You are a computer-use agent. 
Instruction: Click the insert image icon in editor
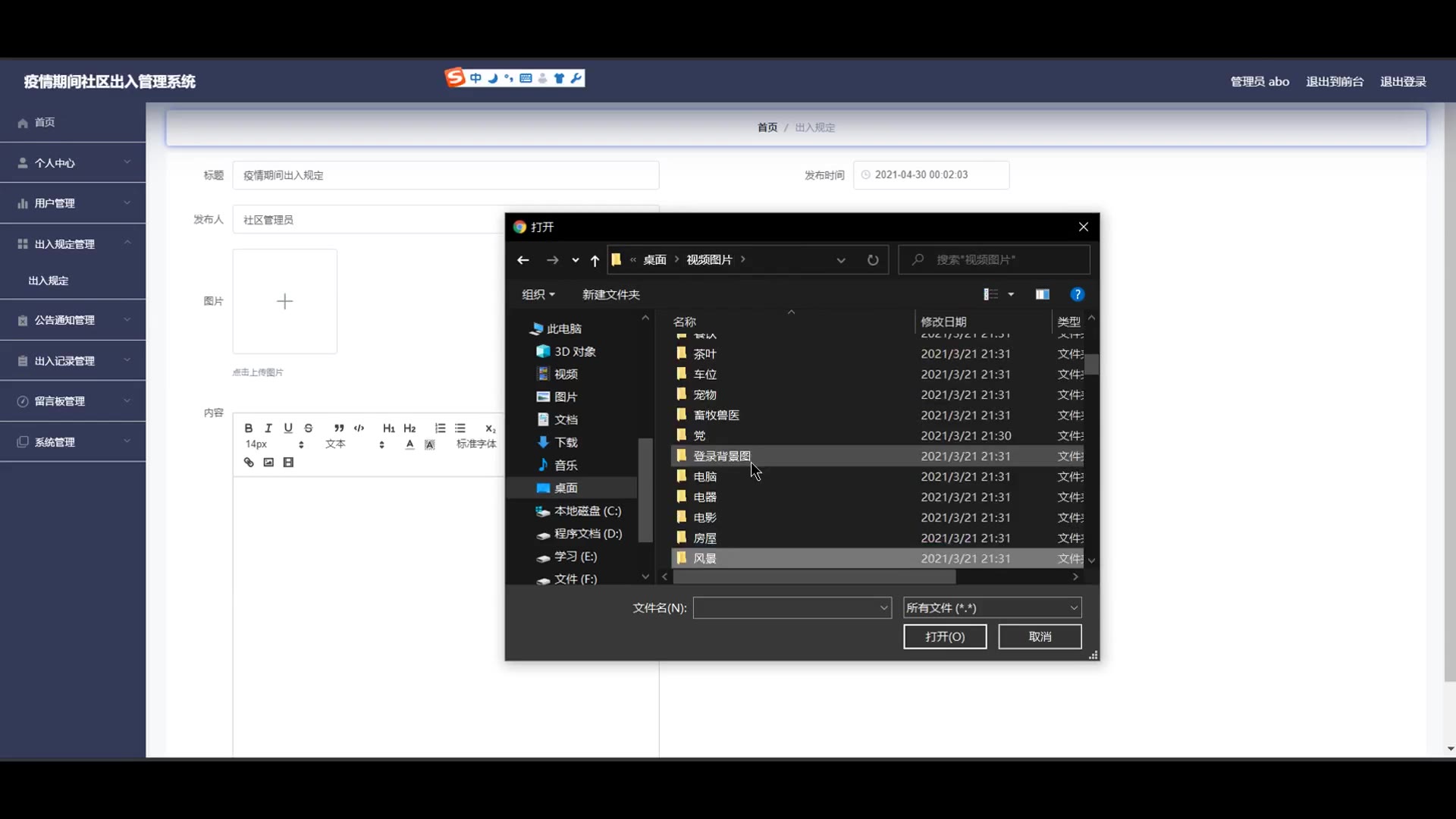[x=268, y=463]
